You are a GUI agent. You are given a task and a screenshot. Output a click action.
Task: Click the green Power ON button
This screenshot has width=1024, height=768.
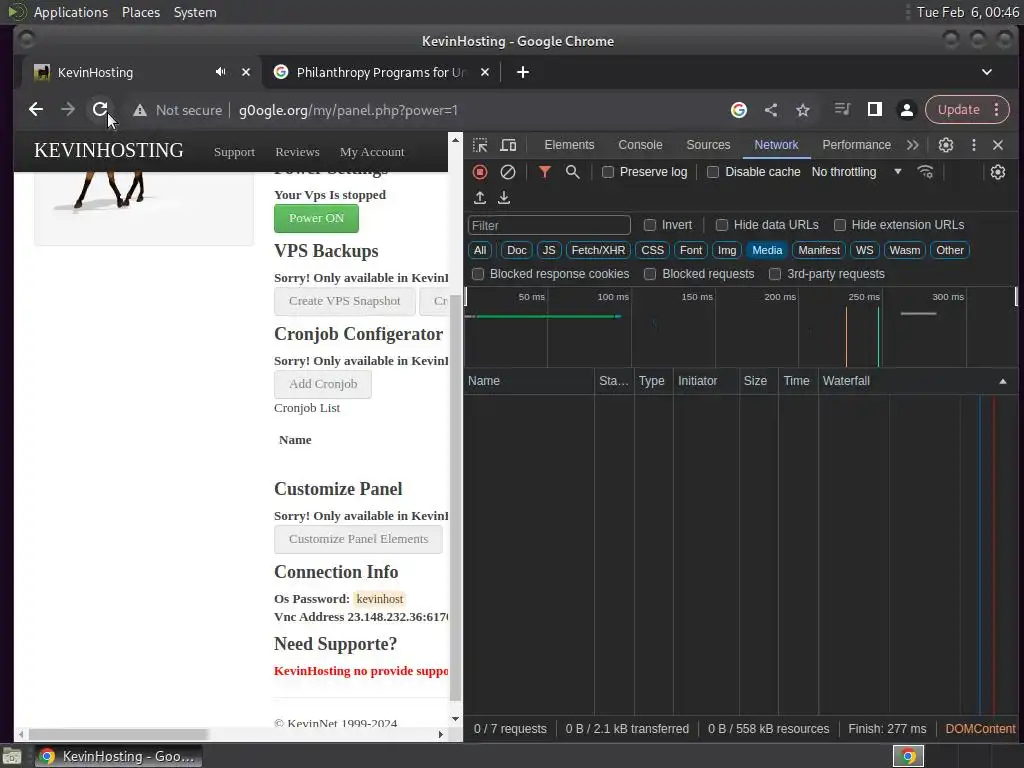tap(316, 218)
